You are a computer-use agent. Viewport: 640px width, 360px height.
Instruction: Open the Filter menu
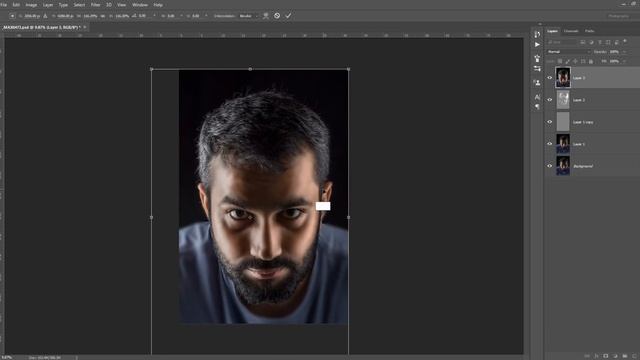pyautogui.click(x=95, y=5)
